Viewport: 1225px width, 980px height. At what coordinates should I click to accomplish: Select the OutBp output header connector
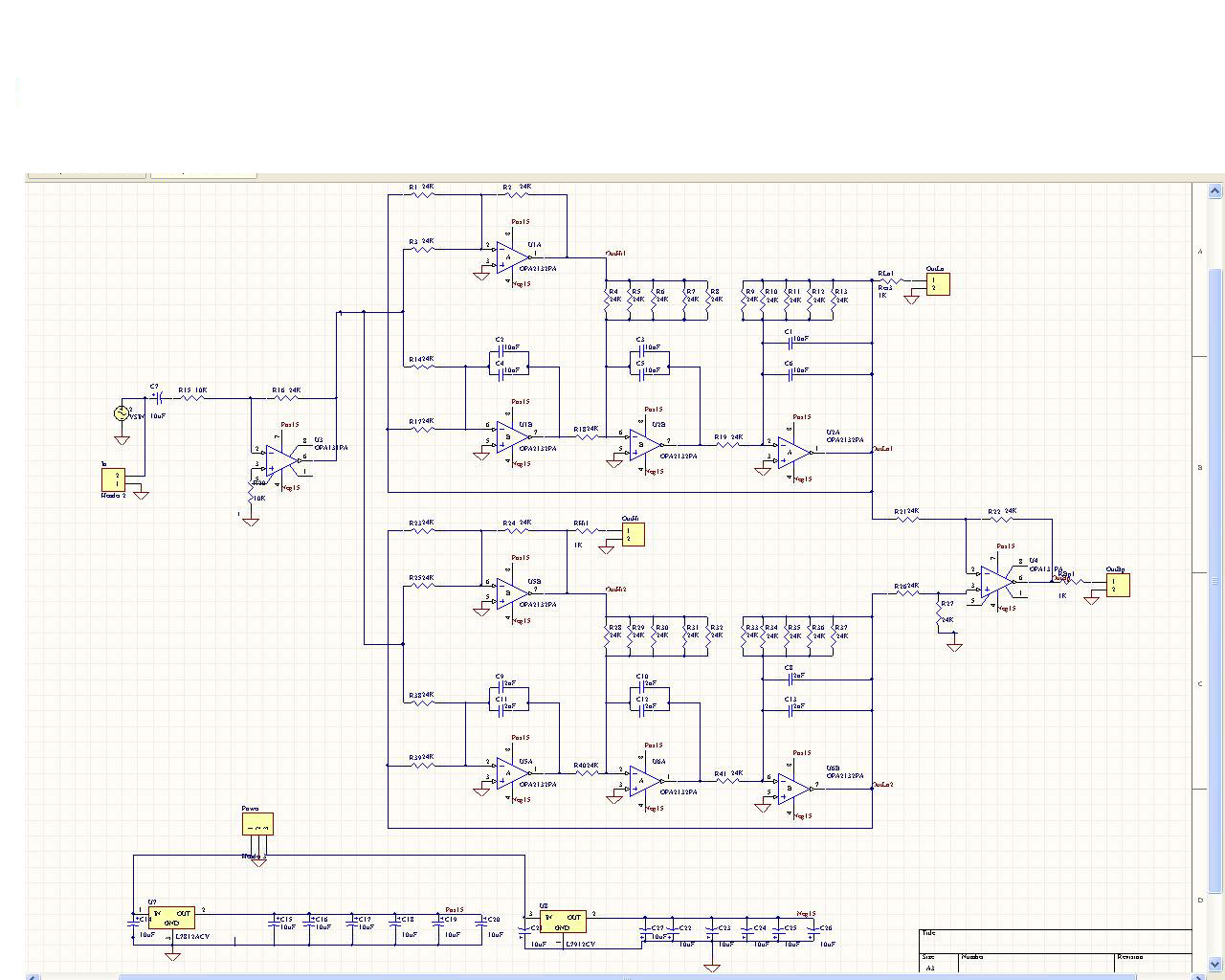1118,585
